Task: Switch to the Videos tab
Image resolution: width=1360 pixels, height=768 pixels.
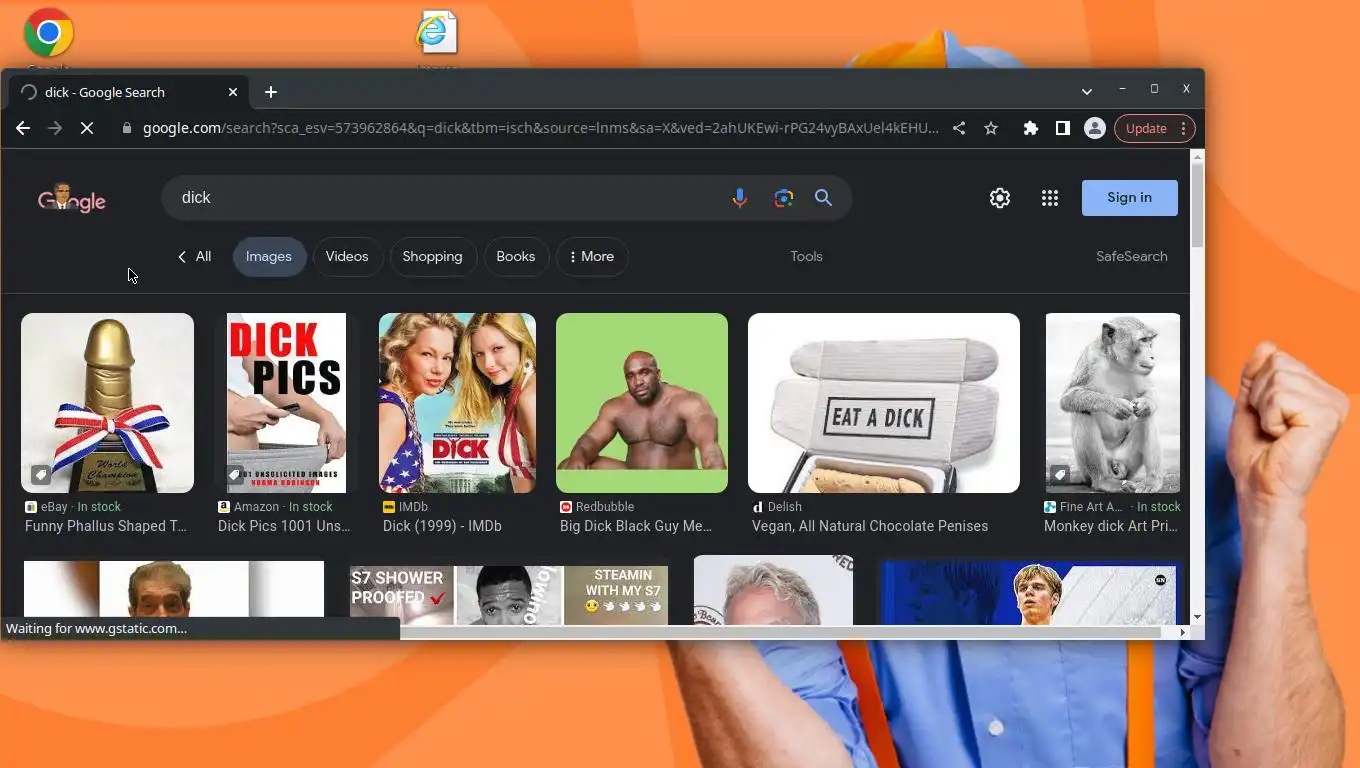Action: coord(347,257)
